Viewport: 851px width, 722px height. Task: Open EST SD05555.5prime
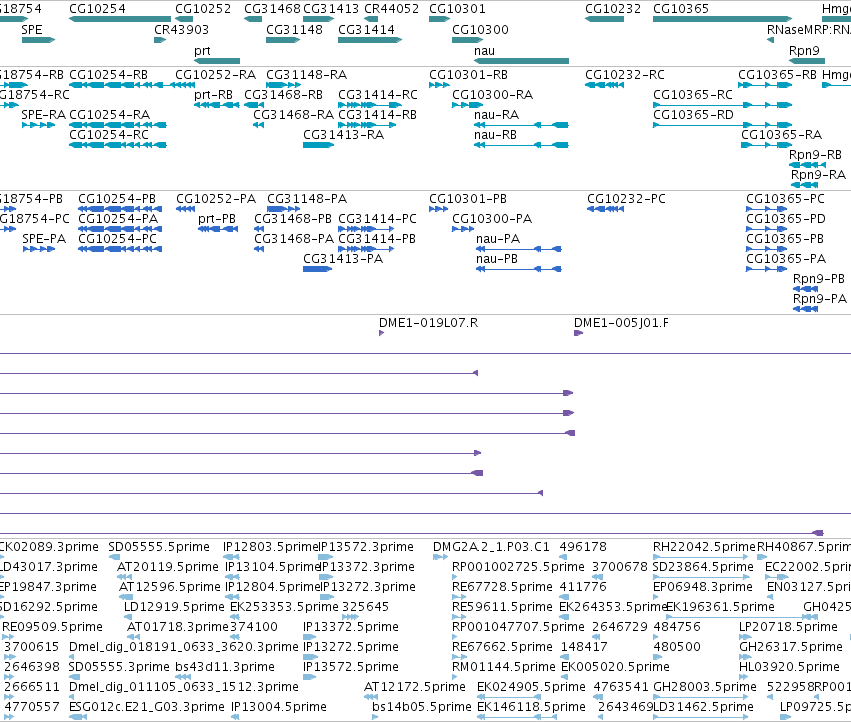pos(159,547)
